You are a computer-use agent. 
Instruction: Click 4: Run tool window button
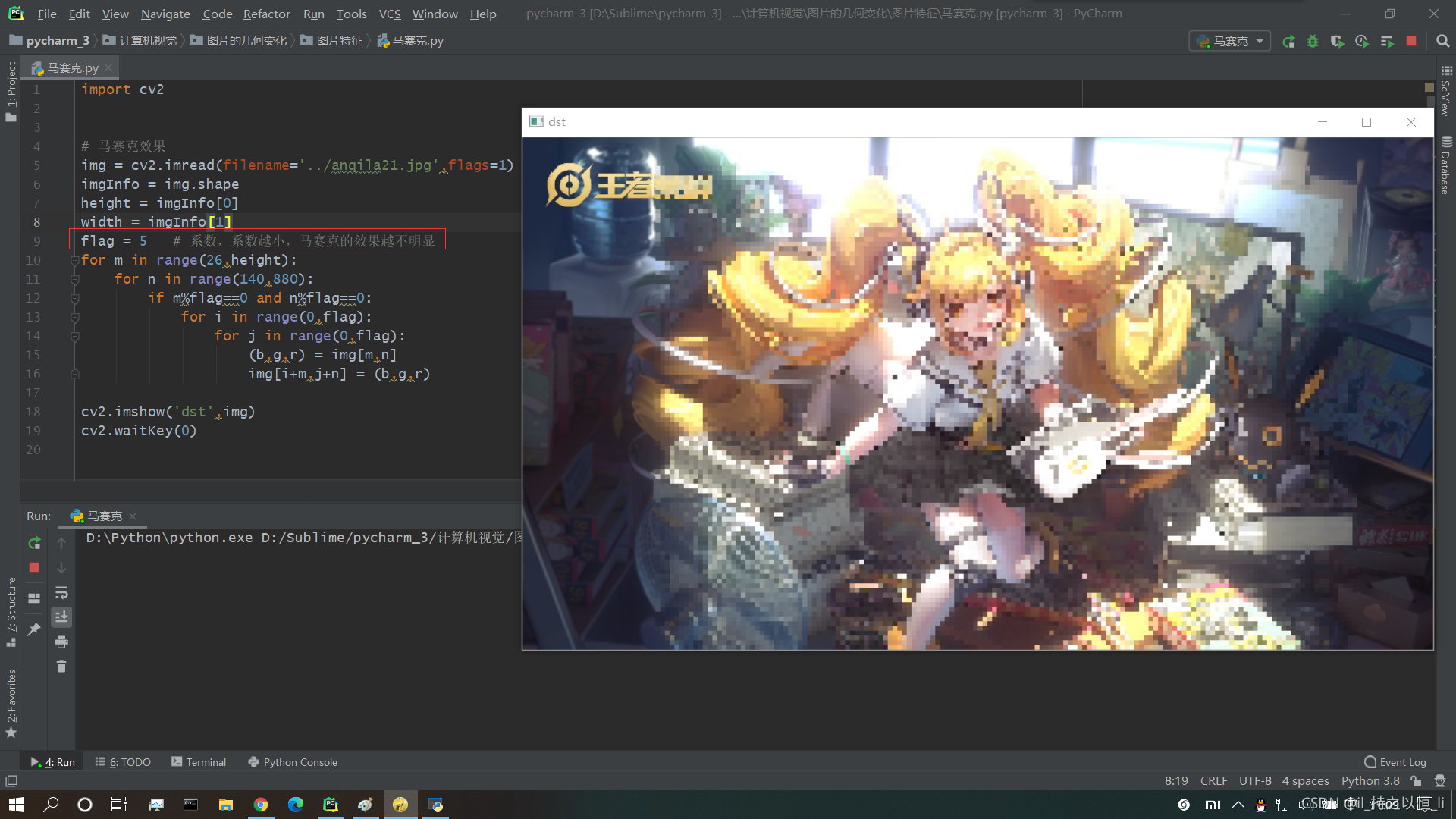point(53,762)
